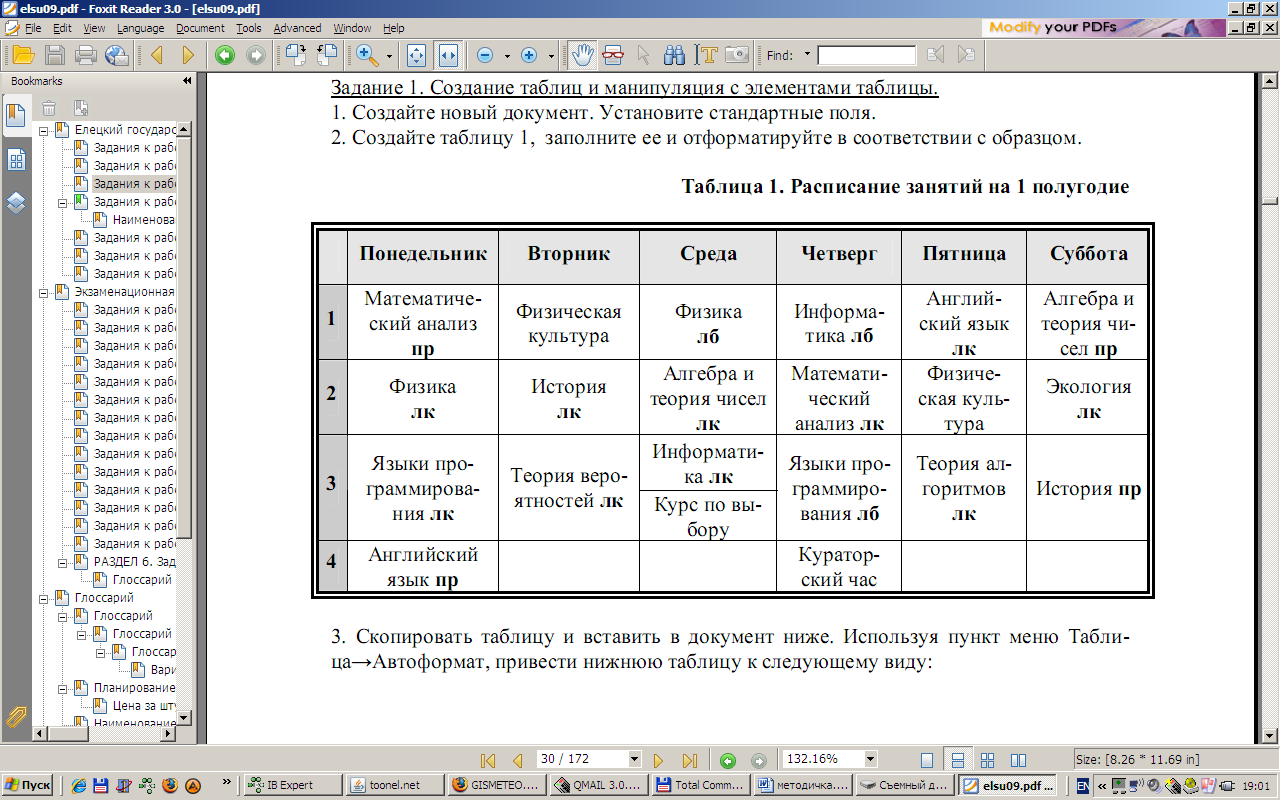The height and width of the screenshot is (800, 1280).
Task: Switch to continuous facing layout mode
Action: (987, 760)
